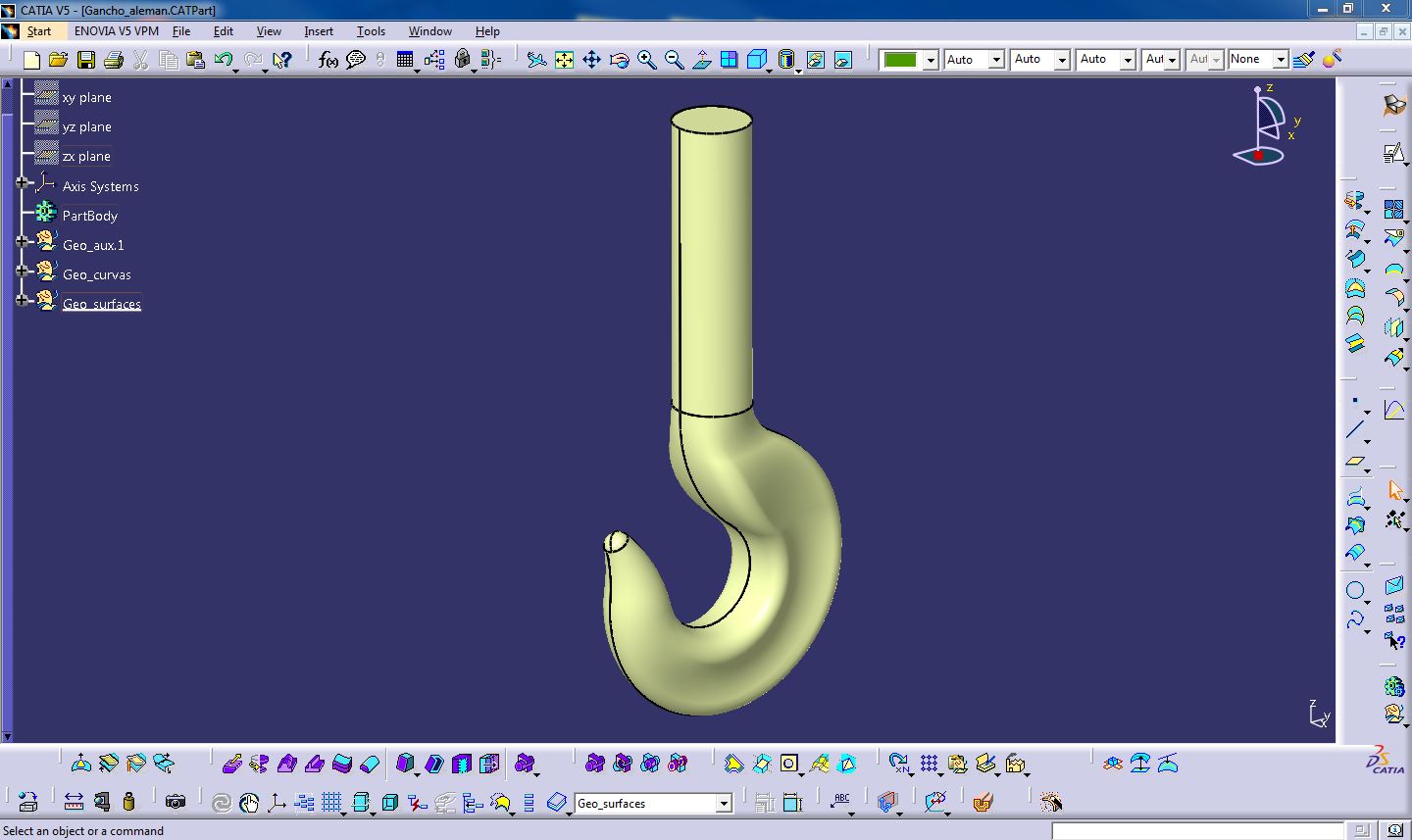Screen dimensions: 1412x840
Task: Click the Extrude surface icon
Action: (1355, 201)
